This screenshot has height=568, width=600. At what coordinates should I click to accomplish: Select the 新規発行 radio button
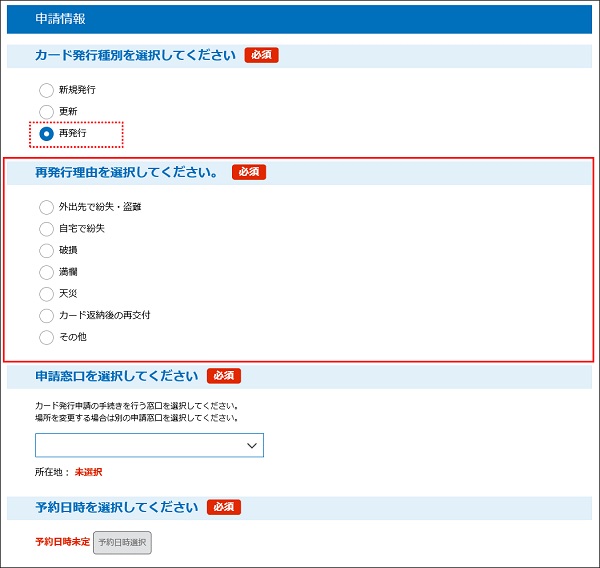coord(46,90)
